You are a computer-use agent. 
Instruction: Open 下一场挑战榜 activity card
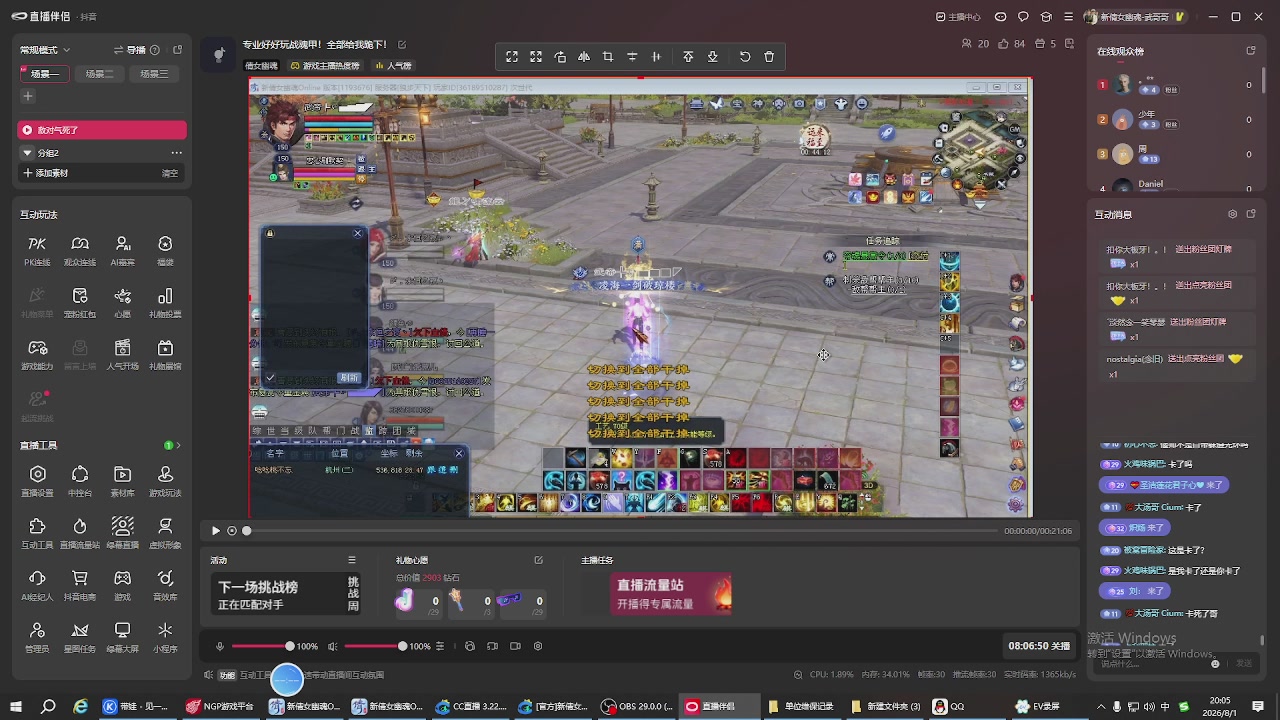tap(284, 594)
